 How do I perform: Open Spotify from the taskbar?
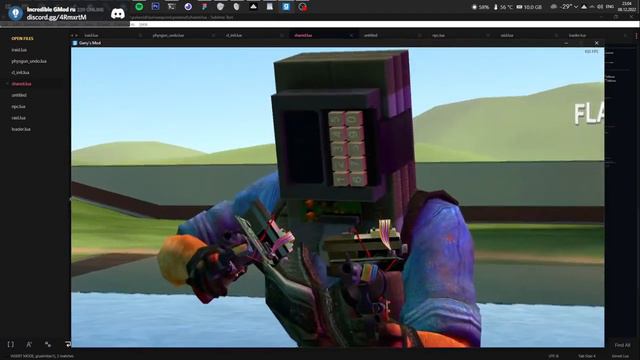coord(139,7)
